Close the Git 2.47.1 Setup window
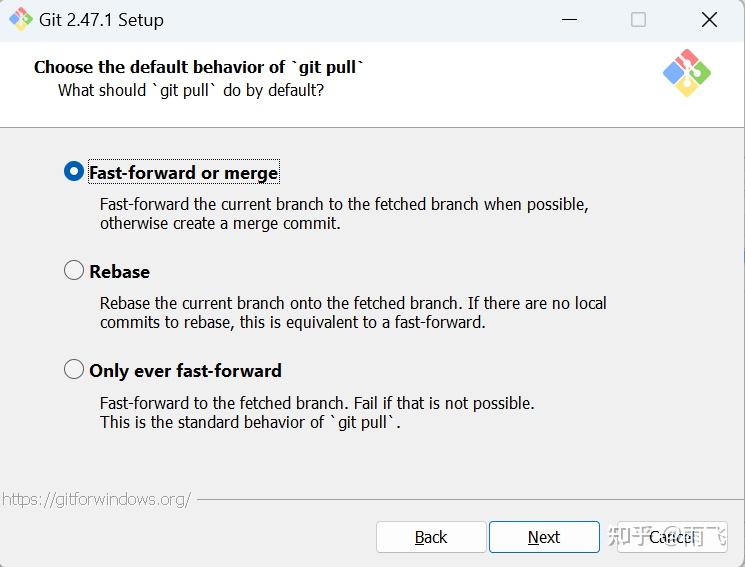Viewport: 745px width, 567px height. [x=709, y=20]
